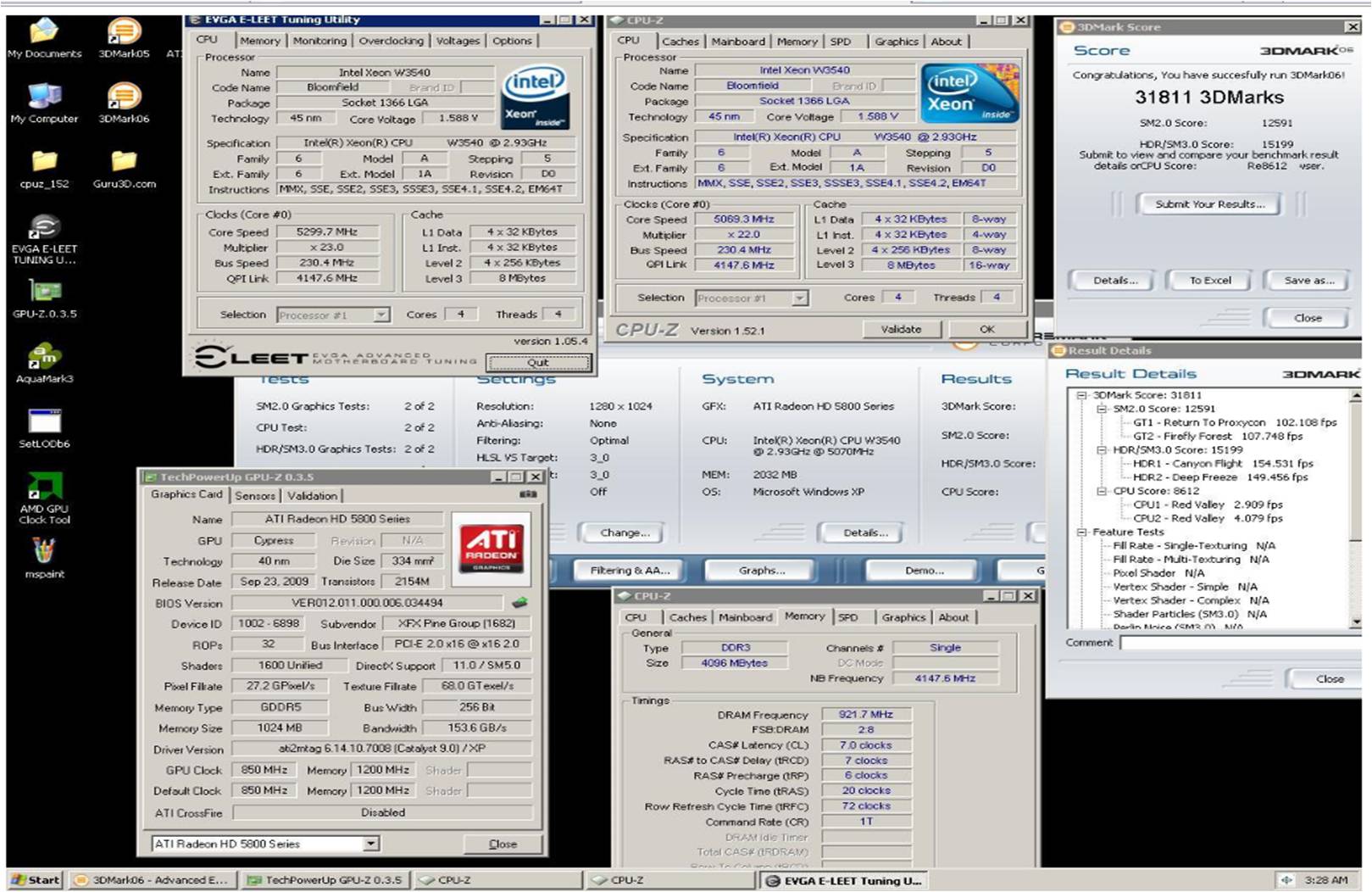
Task: Click the Result Details tree scrollbar
Action: [x=1355, y=507]
